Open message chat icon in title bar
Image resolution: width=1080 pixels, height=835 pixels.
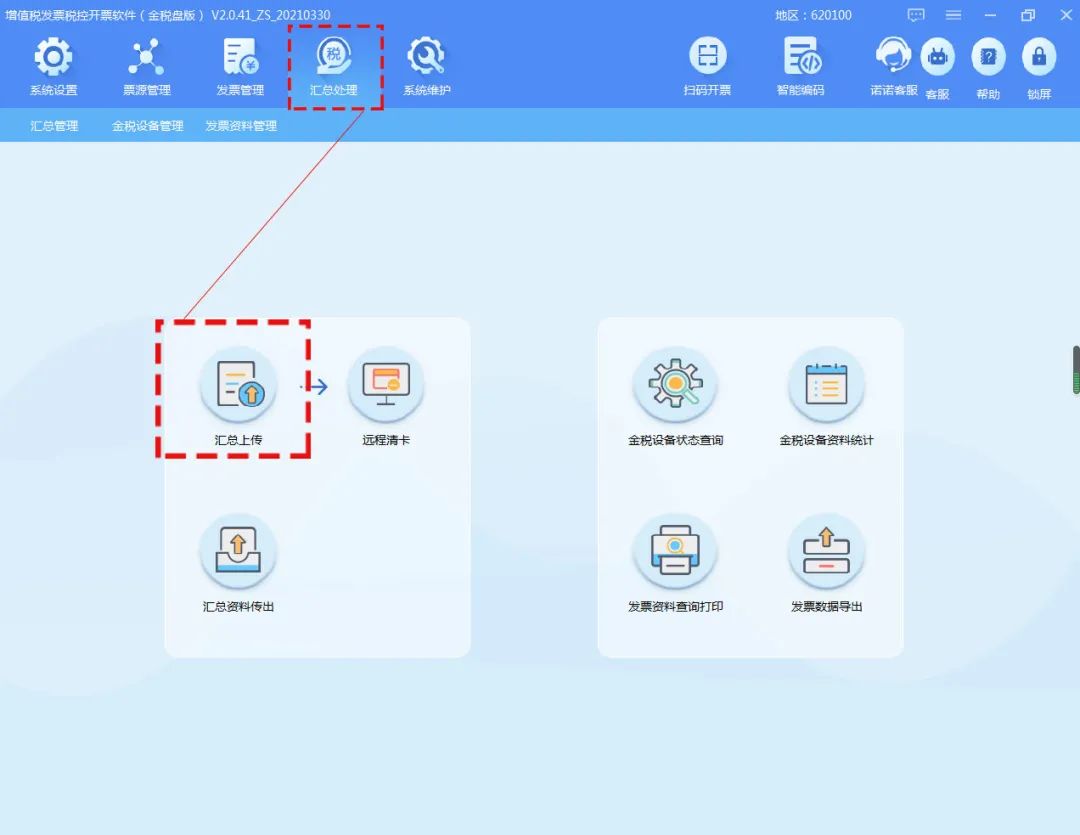coord(915,14)
